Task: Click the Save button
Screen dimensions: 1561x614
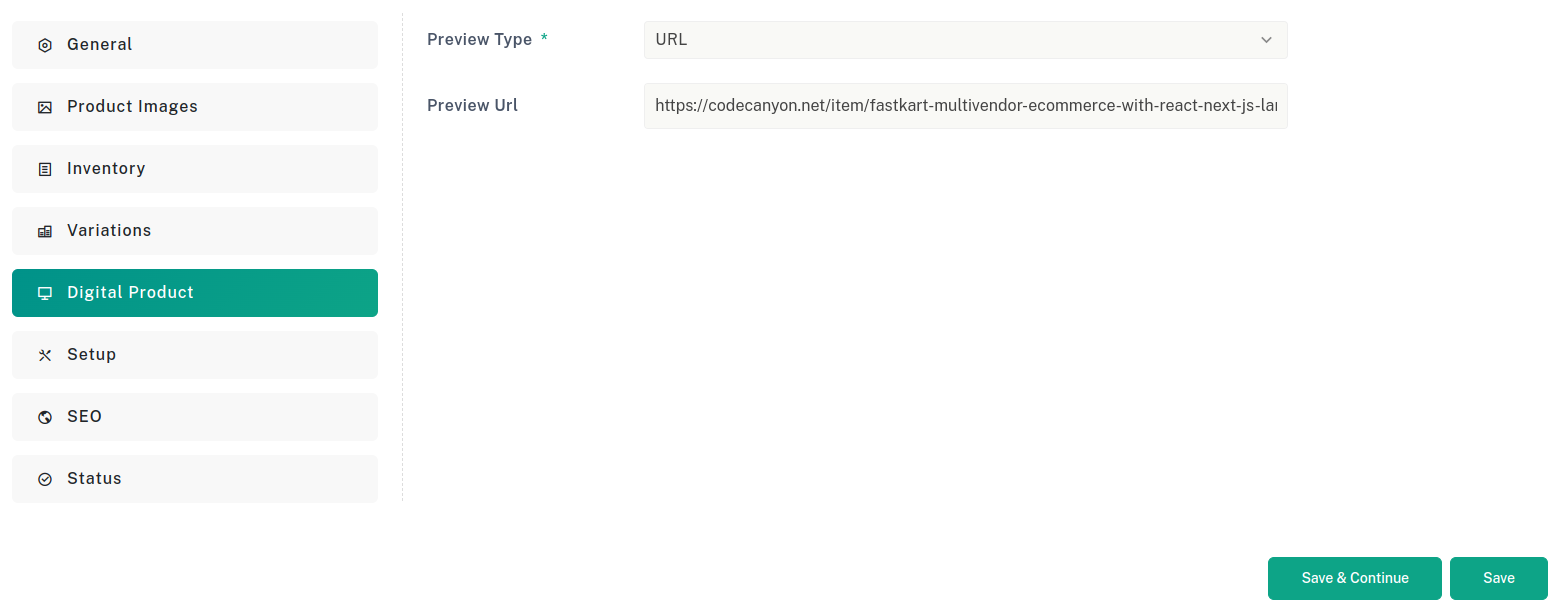Action: [x=1498, y=578]
